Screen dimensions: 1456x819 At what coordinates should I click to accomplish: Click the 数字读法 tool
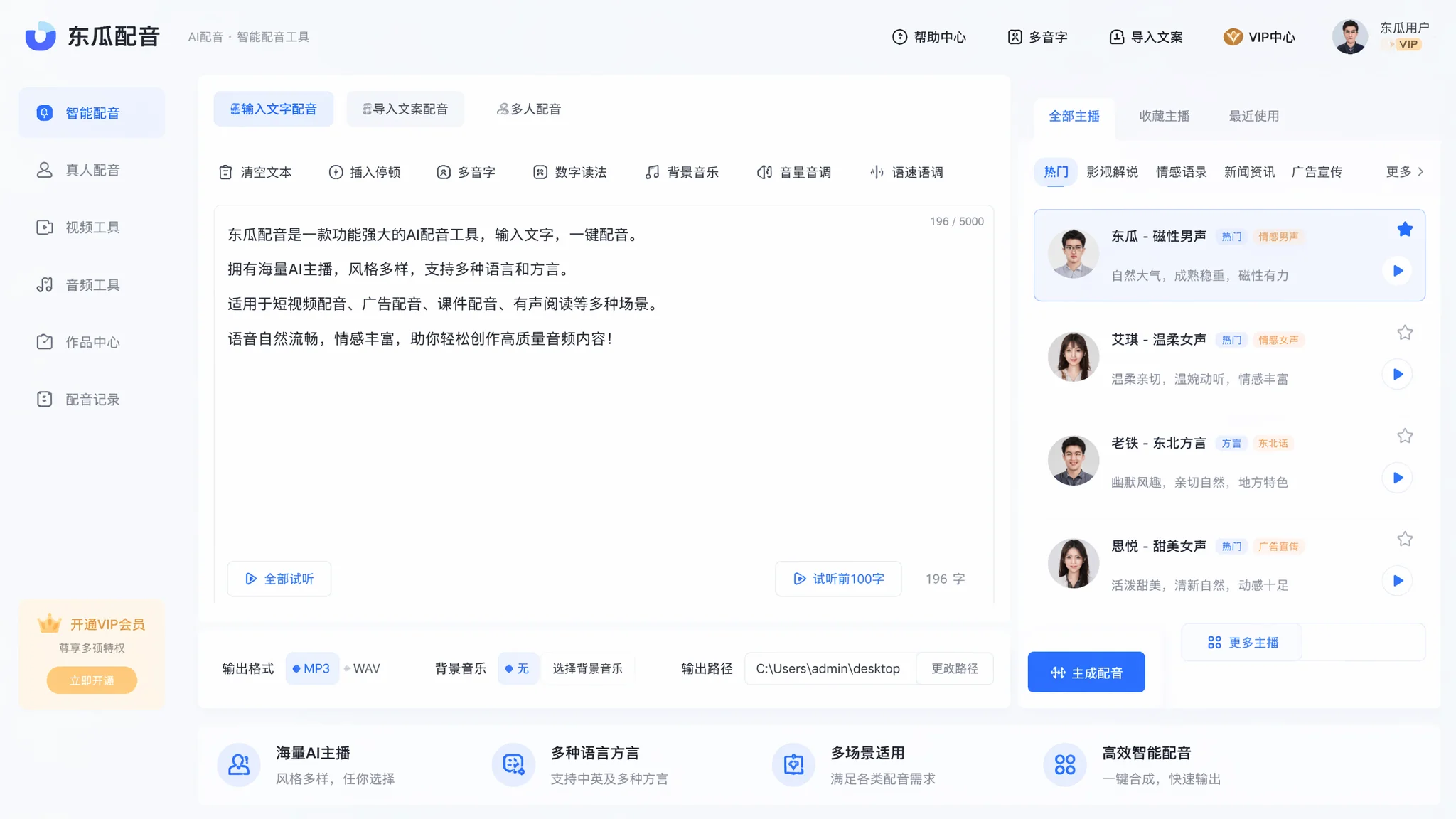click(569, 172)
